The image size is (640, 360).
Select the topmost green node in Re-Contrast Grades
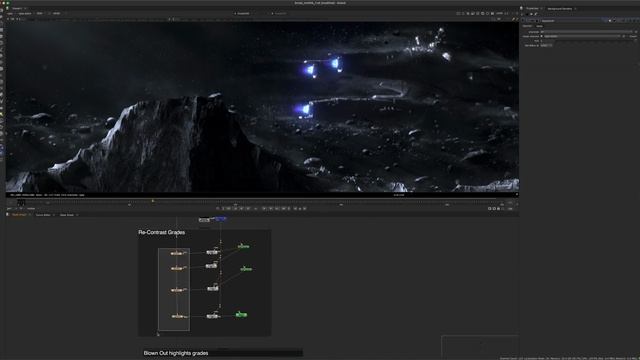[243, 246]
